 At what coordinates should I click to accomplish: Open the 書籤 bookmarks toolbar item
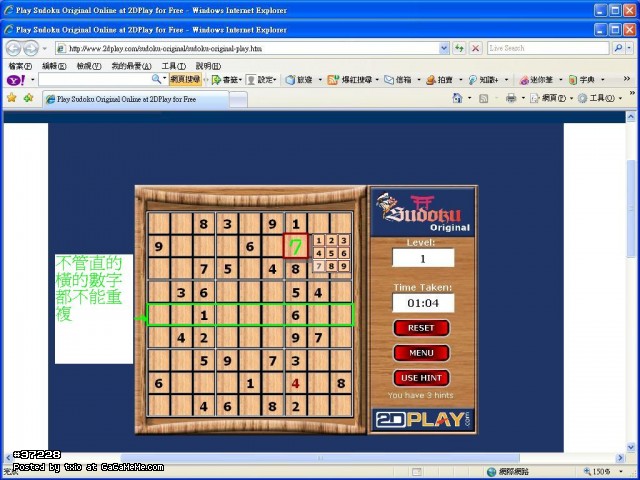pos(226,80)
